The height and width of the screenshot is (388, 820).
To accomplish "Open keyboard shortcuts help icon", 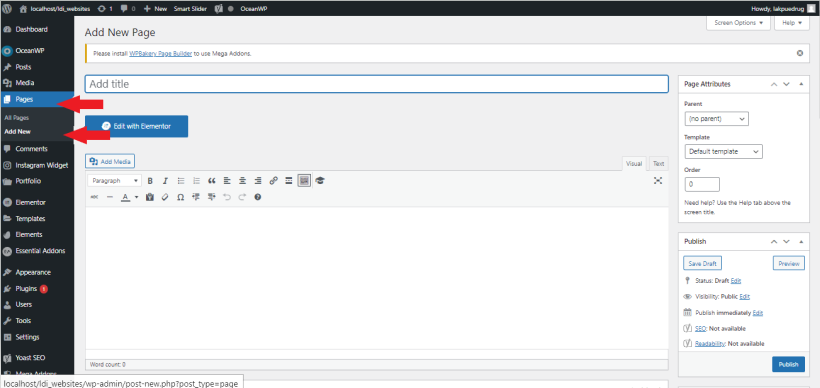I will click(257, 197).
